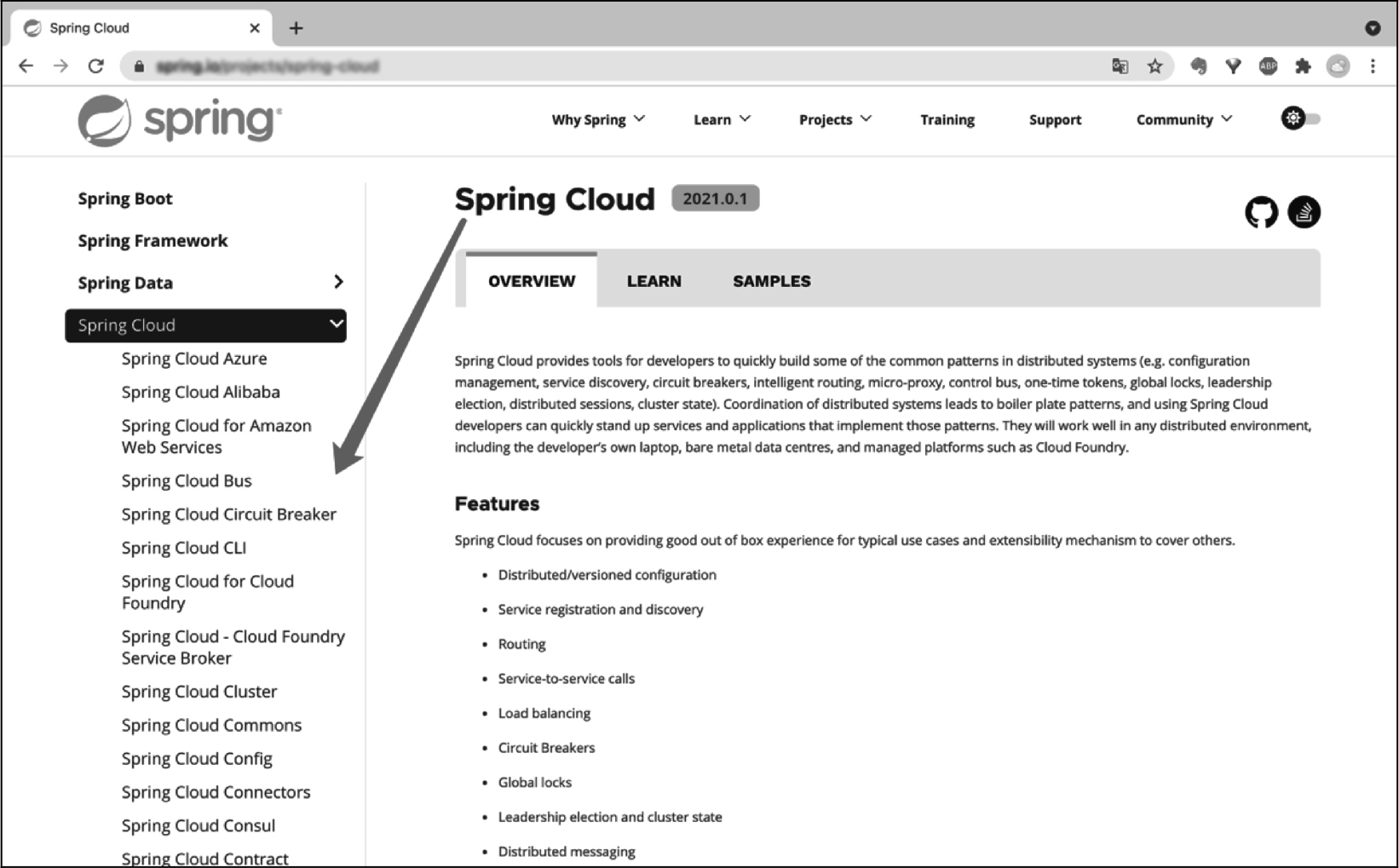Click the Spring logo to go home
This screenshot has width=1399, height=868.
(x=180, y=120)
